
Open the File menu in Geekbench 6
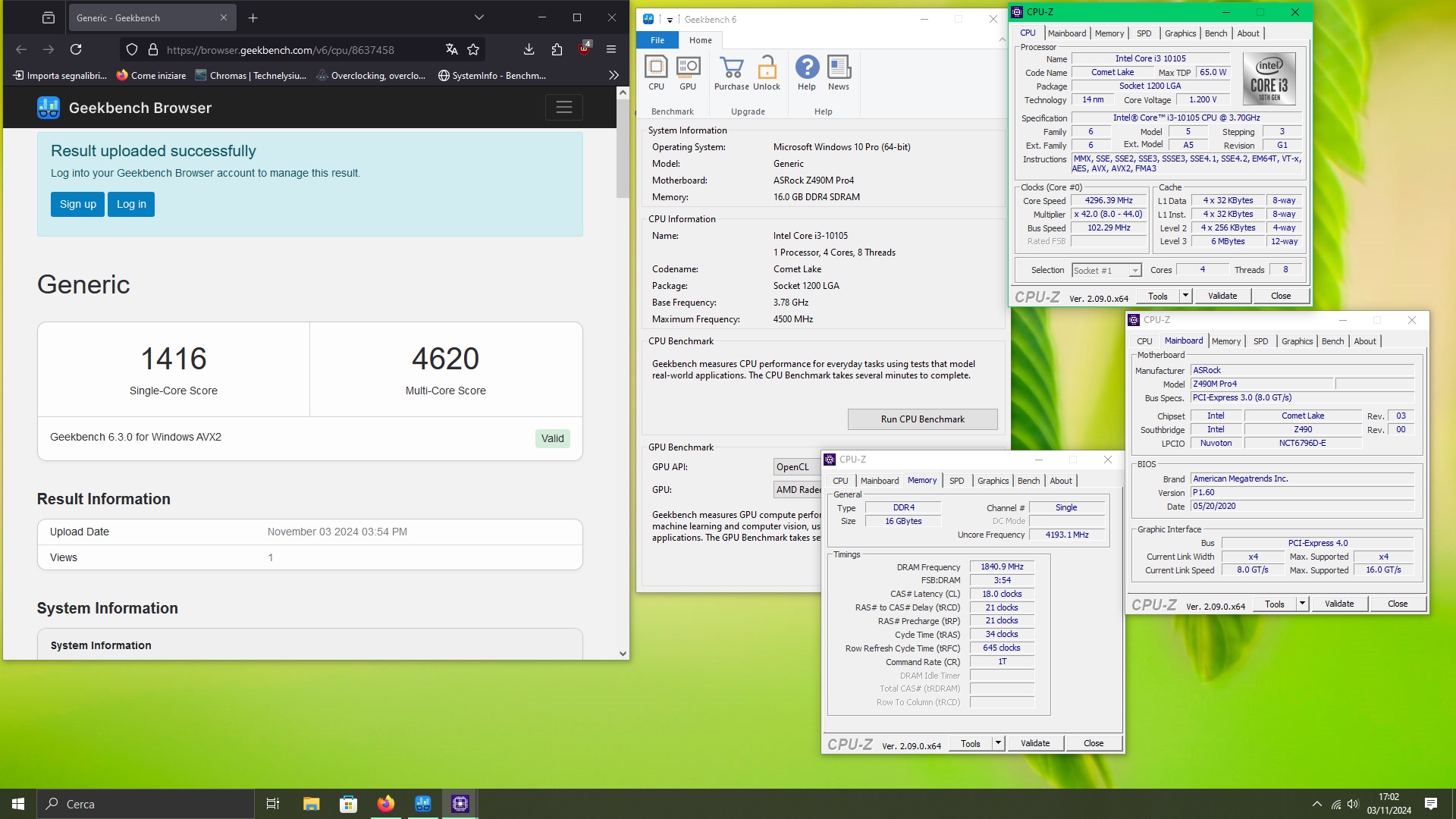657,40
